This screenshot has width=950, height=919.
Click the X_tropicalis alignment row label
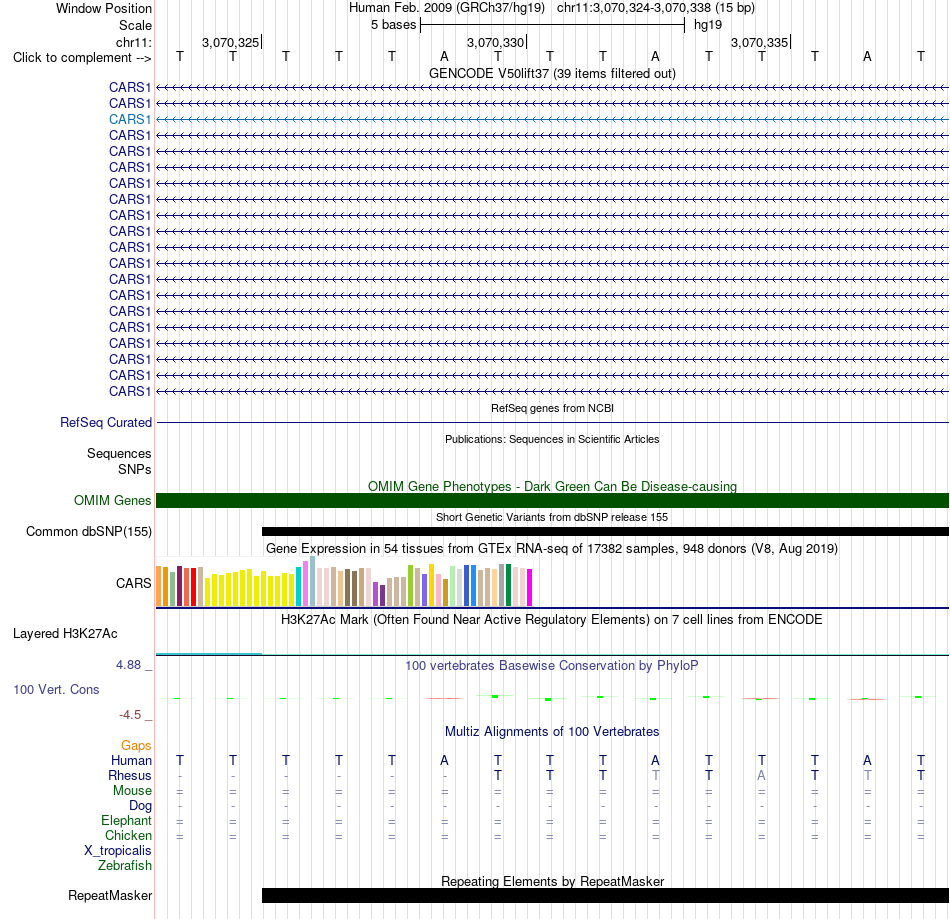pyautogui.click(x=118, y=851)
